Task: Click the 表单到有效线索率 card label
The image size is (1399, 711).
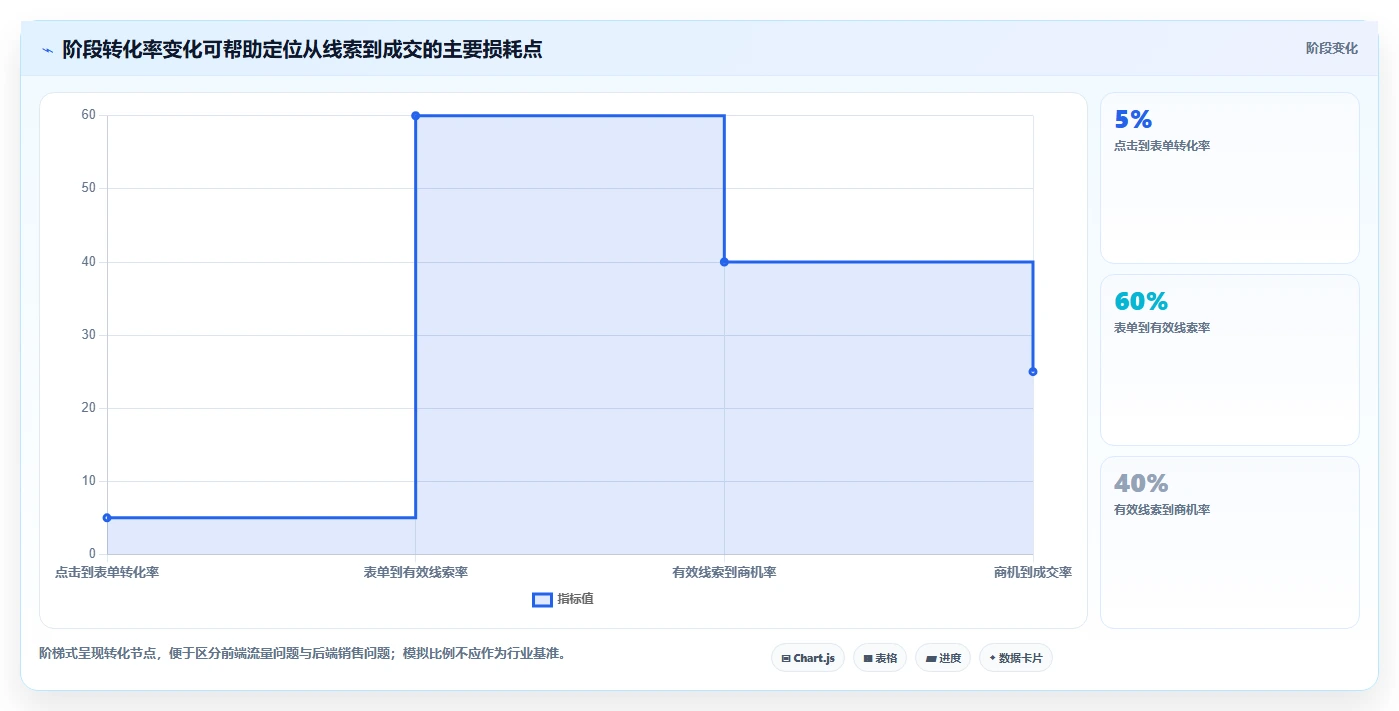Action: click(1162, 328)
